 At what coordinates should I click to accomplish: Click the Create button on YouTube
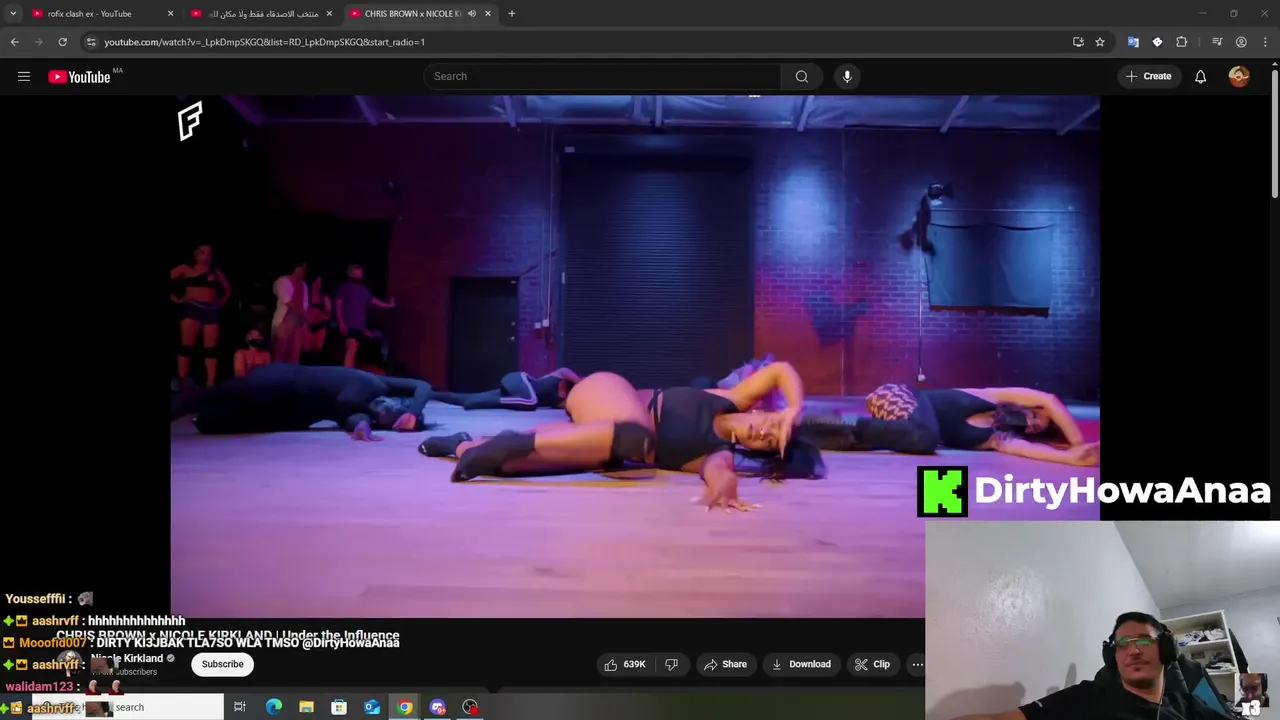coord(1148,76)
